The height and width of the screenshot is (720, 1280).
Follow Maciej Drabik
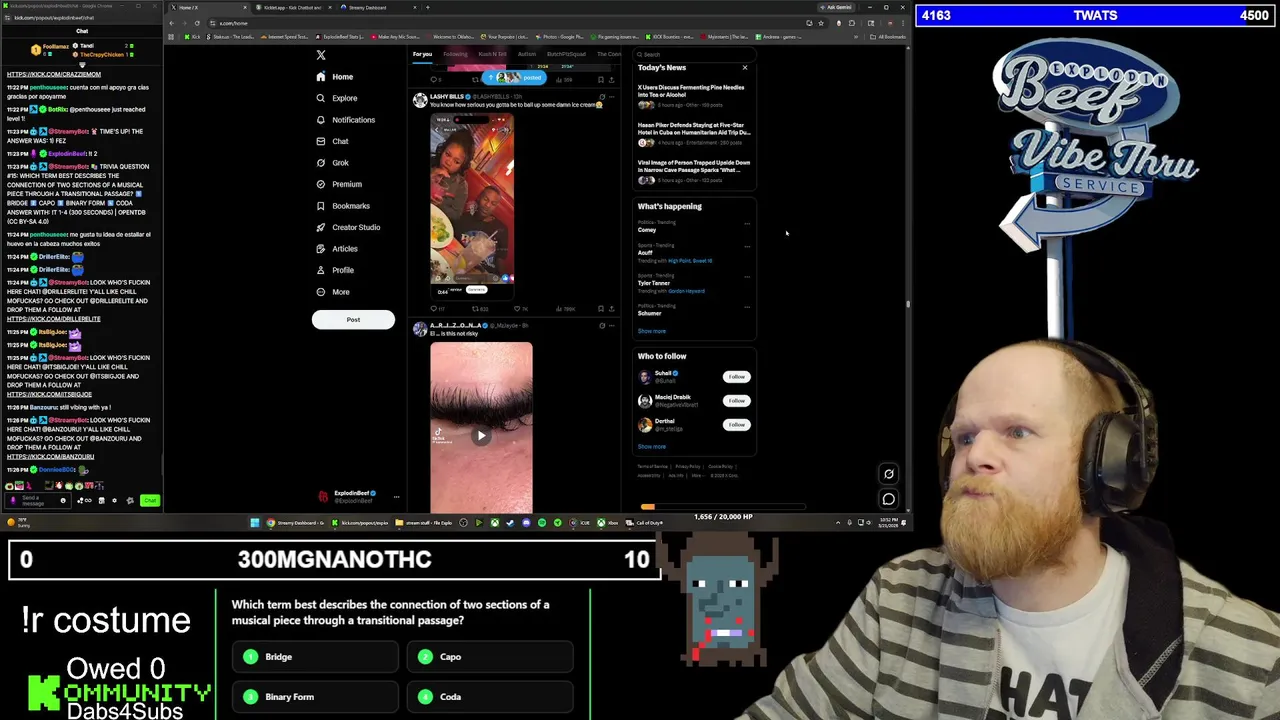click(736, 401)
